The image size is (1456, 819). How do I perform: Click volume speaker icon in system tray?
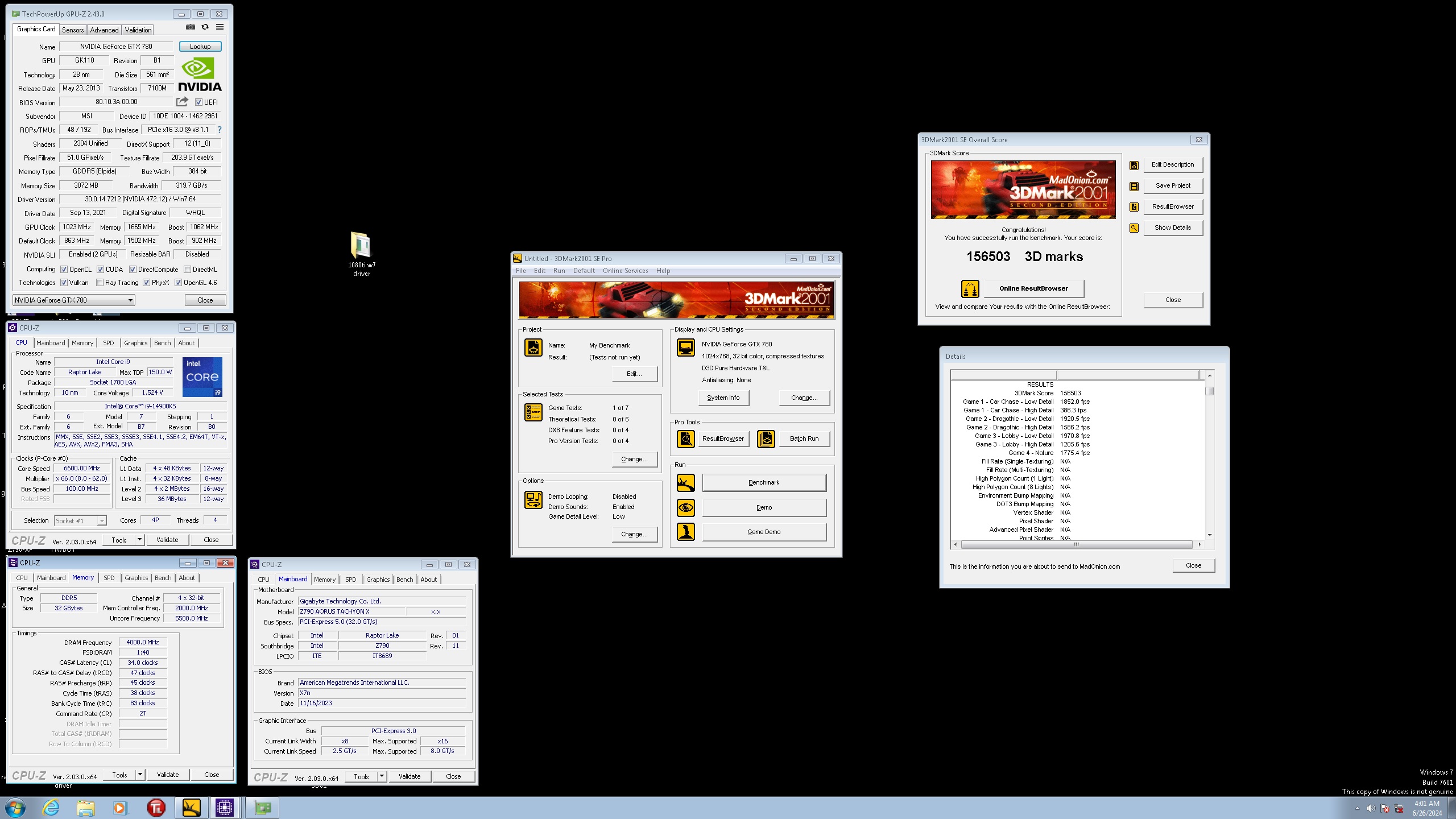[x=1371, y=808]
